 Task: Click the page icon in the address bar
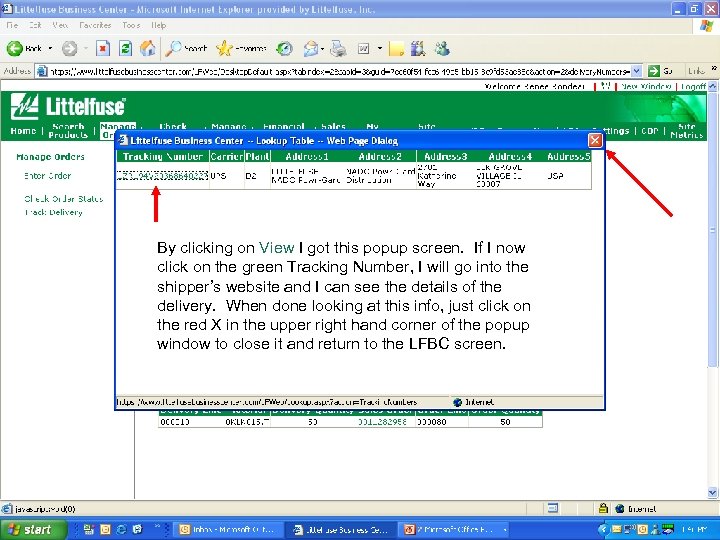point(42,71)
